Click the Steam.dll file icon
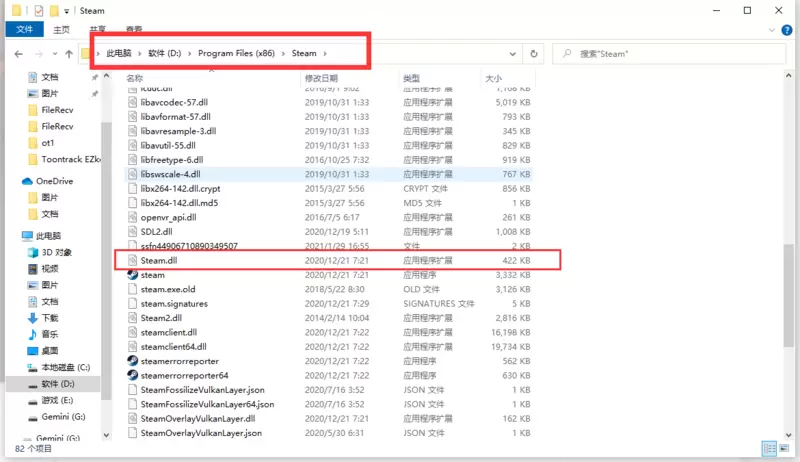Image resolution: width=800 pixels, height=462 pixels. pyautogui.click(x=133, y=260)
